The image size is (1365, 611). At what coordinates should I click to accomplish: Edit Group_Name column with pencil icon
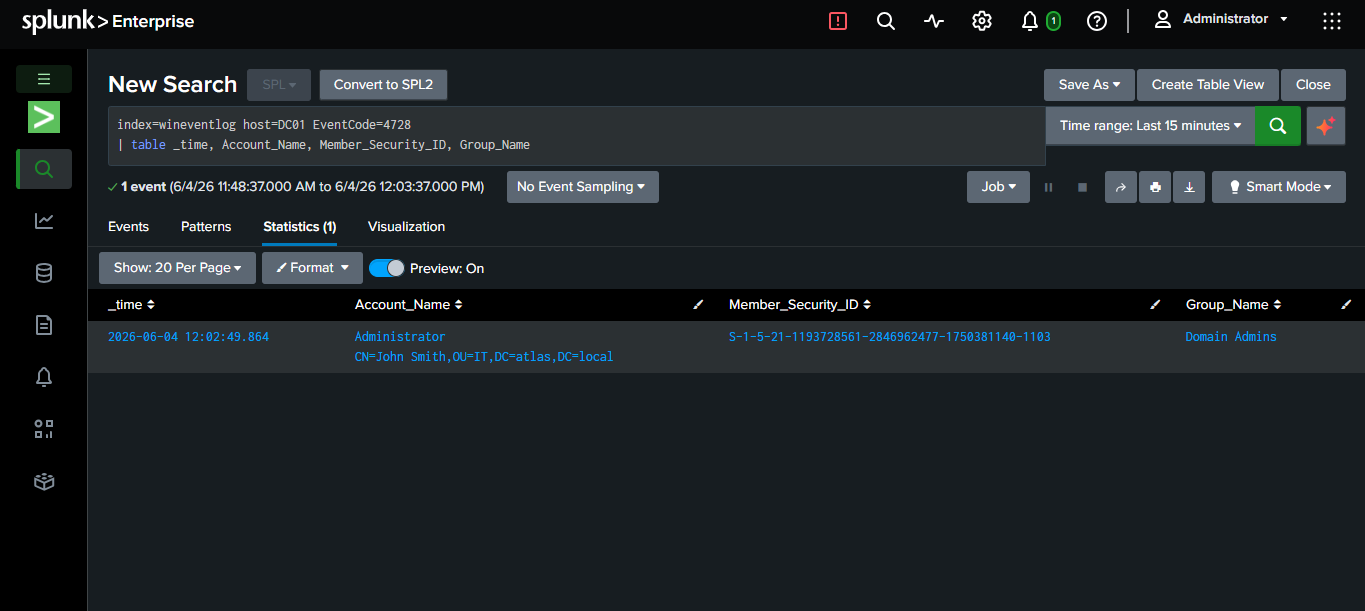point(1346,305)
